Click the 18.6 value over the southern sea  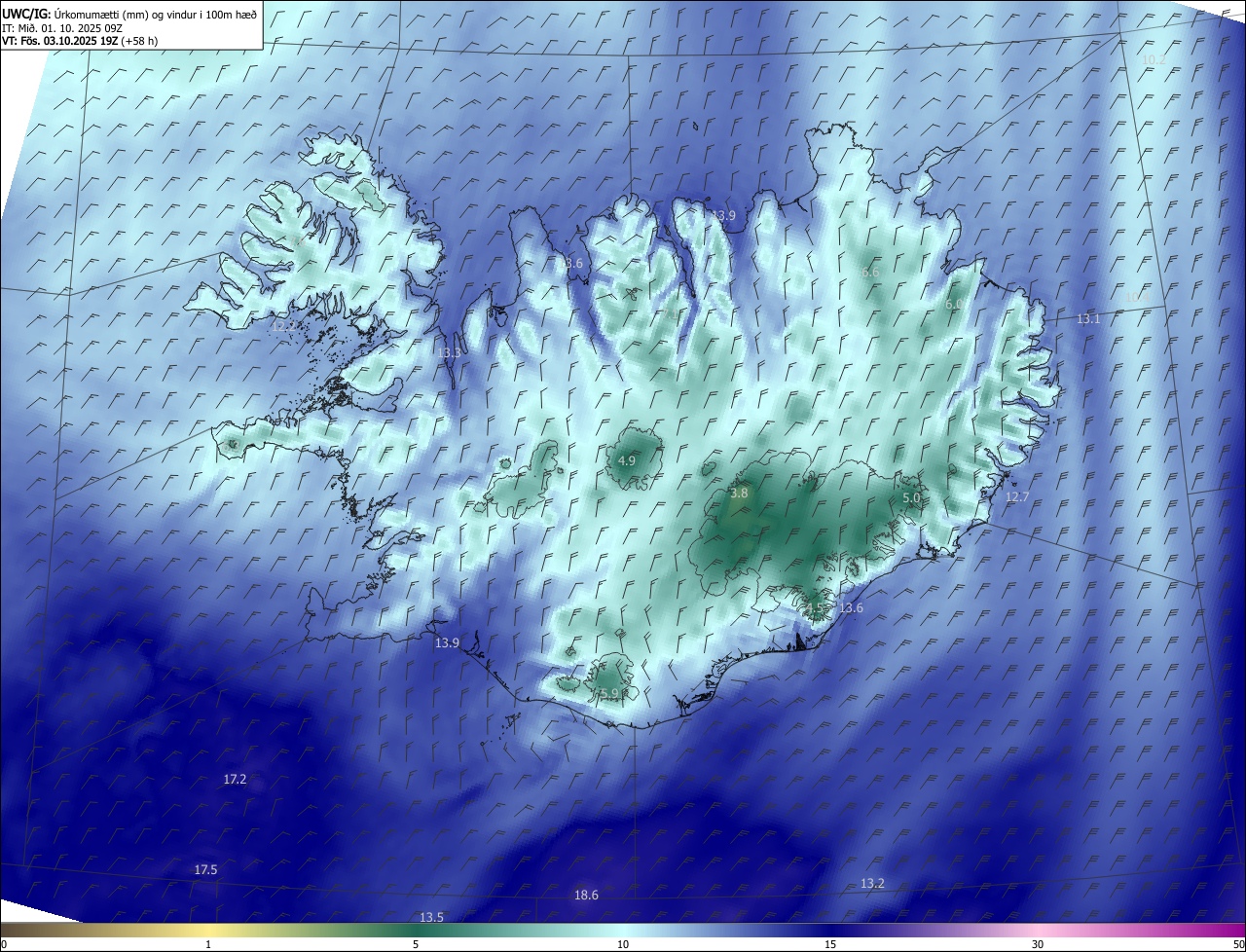586,896
